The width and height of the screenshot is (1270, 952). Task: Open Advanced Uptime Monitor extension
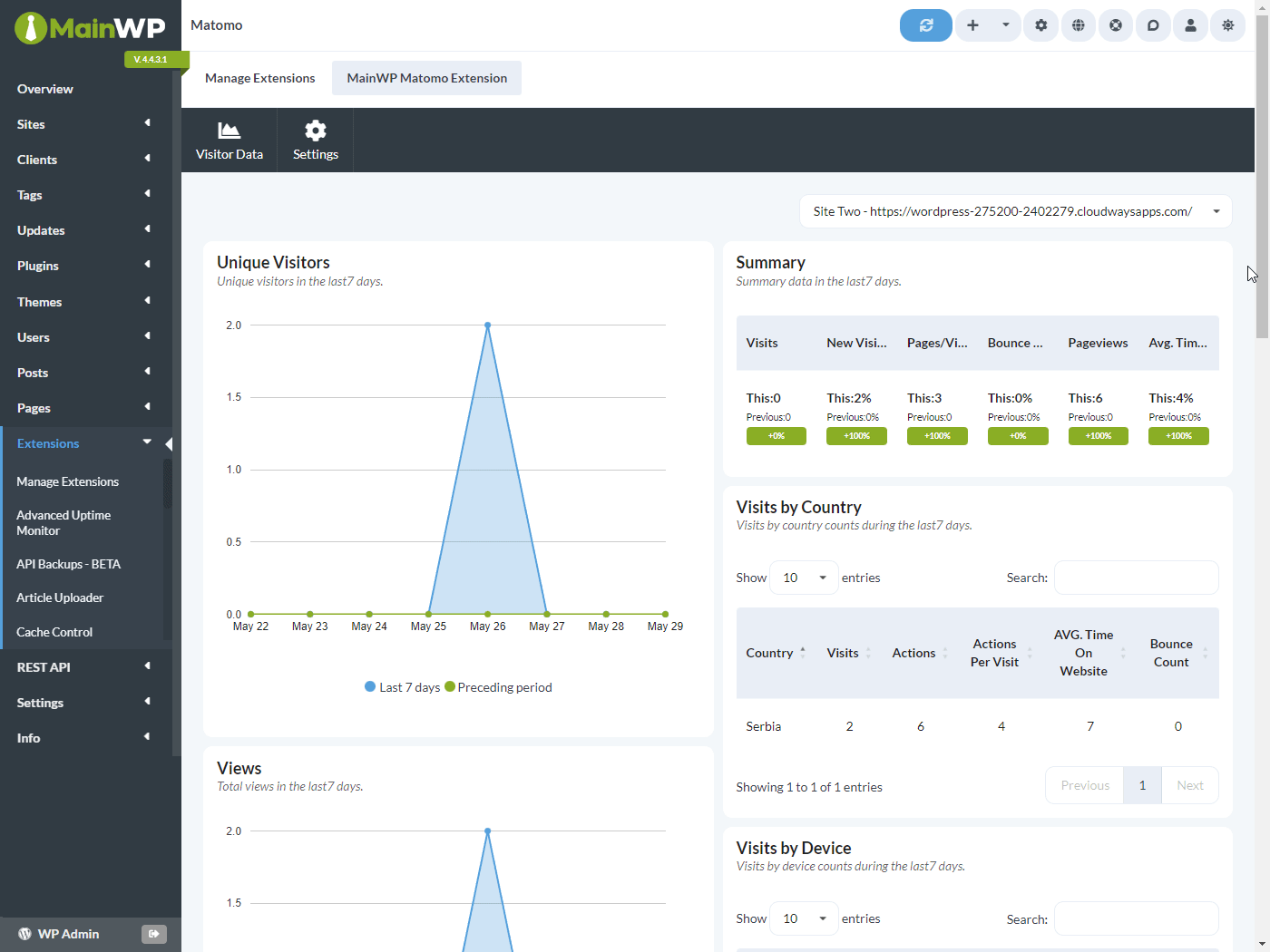coord(63,523)
